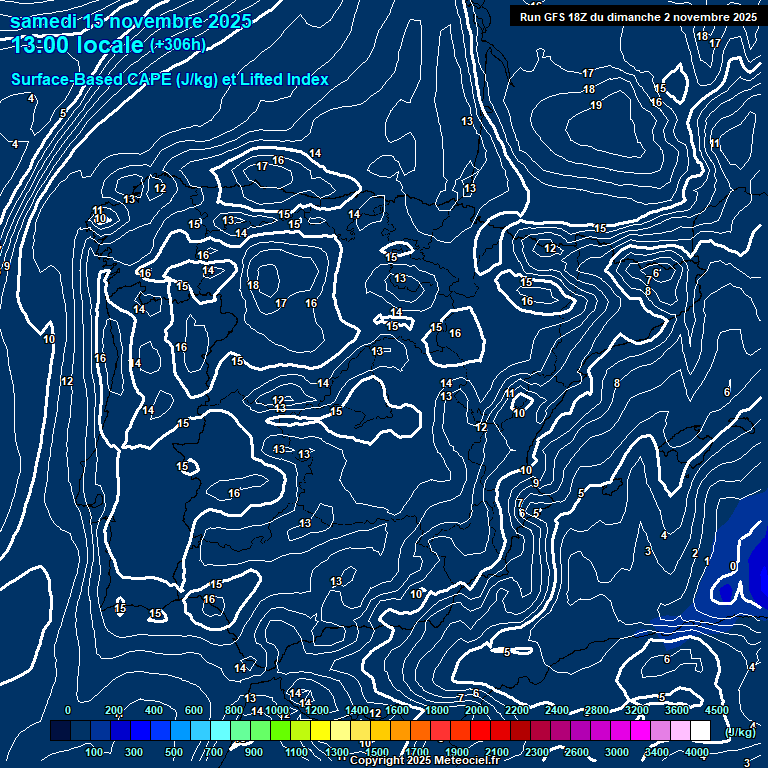This screenshot has height=768, width=768.
Task: Click the '4500' legend value
Action: tap(717, 710)
